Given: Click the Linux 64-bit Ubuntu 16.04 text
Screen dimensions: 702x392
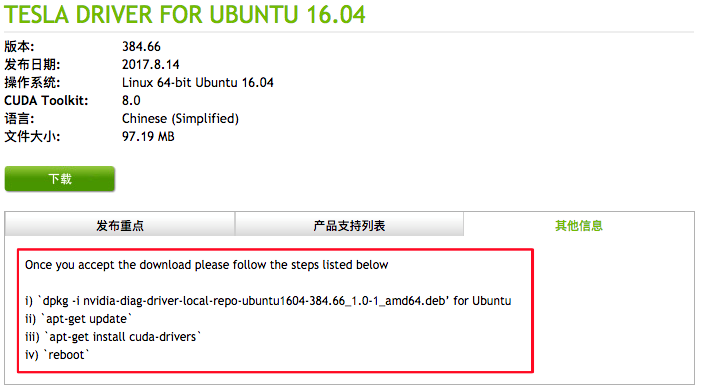Looking at the screenshot, I should pos(197,82).
